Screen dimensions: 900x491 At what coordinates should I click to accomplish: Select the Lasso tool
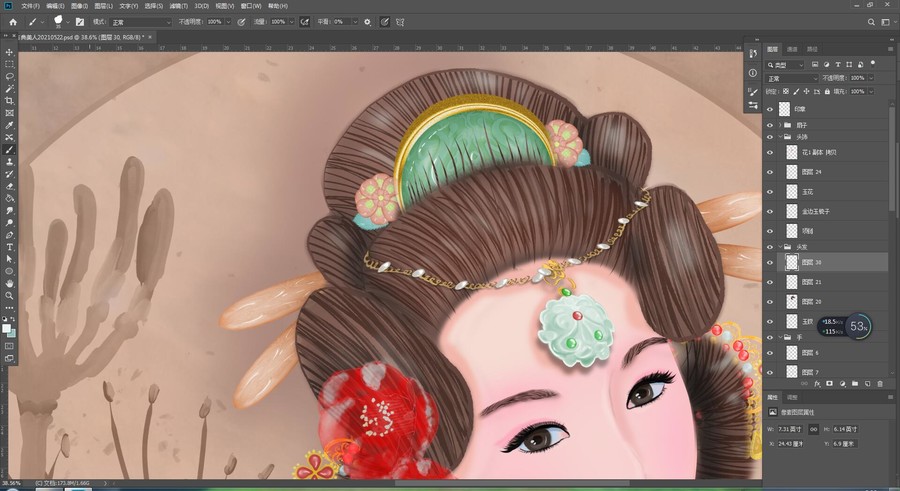point(9,76)
